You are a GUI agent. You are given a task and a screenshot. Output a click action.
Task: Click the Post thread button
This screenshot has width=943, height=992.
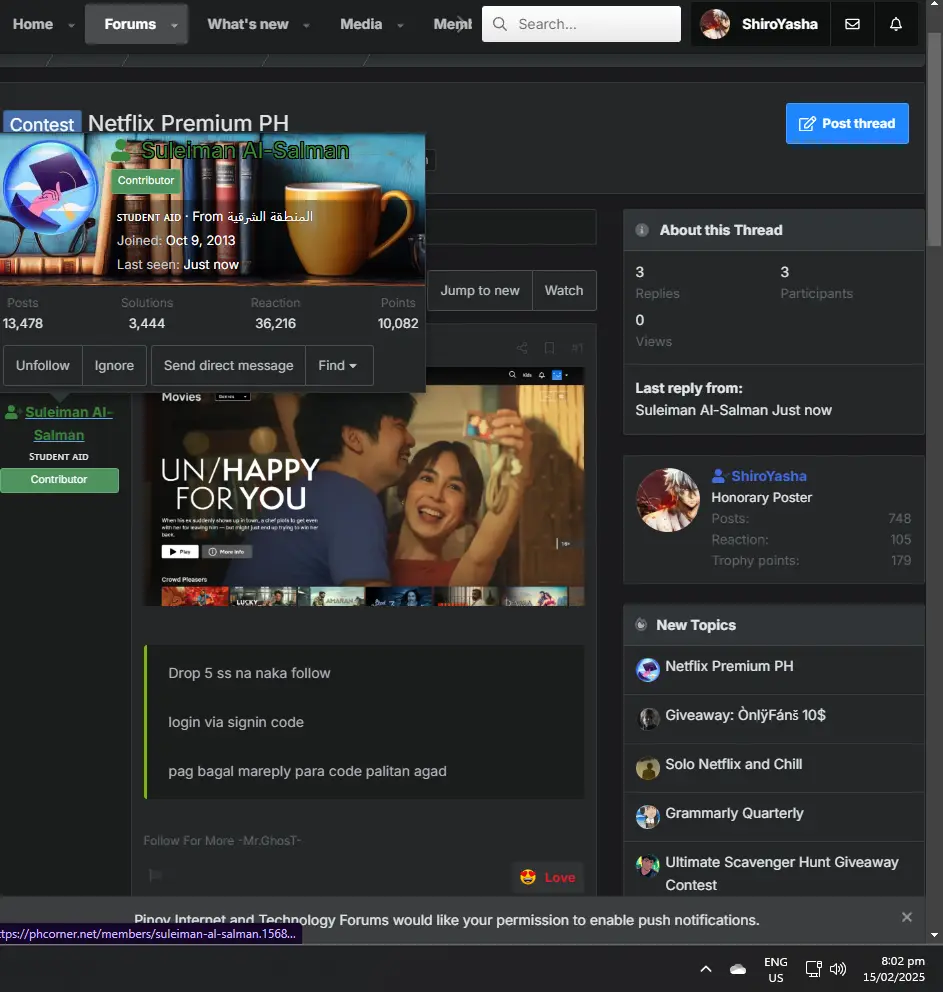point(847,123)
